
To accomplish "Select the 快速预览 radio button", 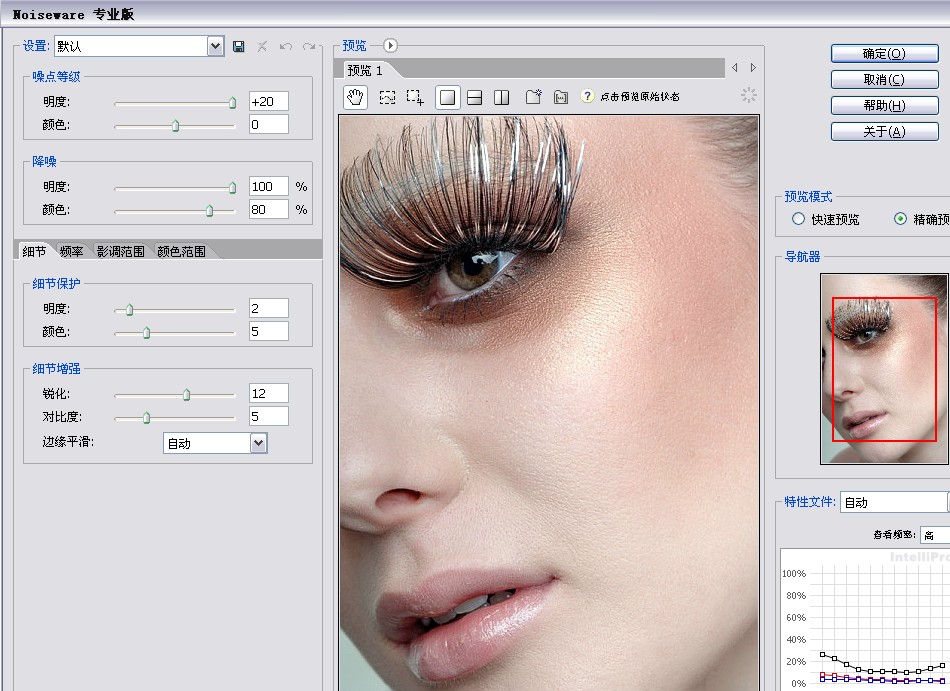I will coord(798,219).
